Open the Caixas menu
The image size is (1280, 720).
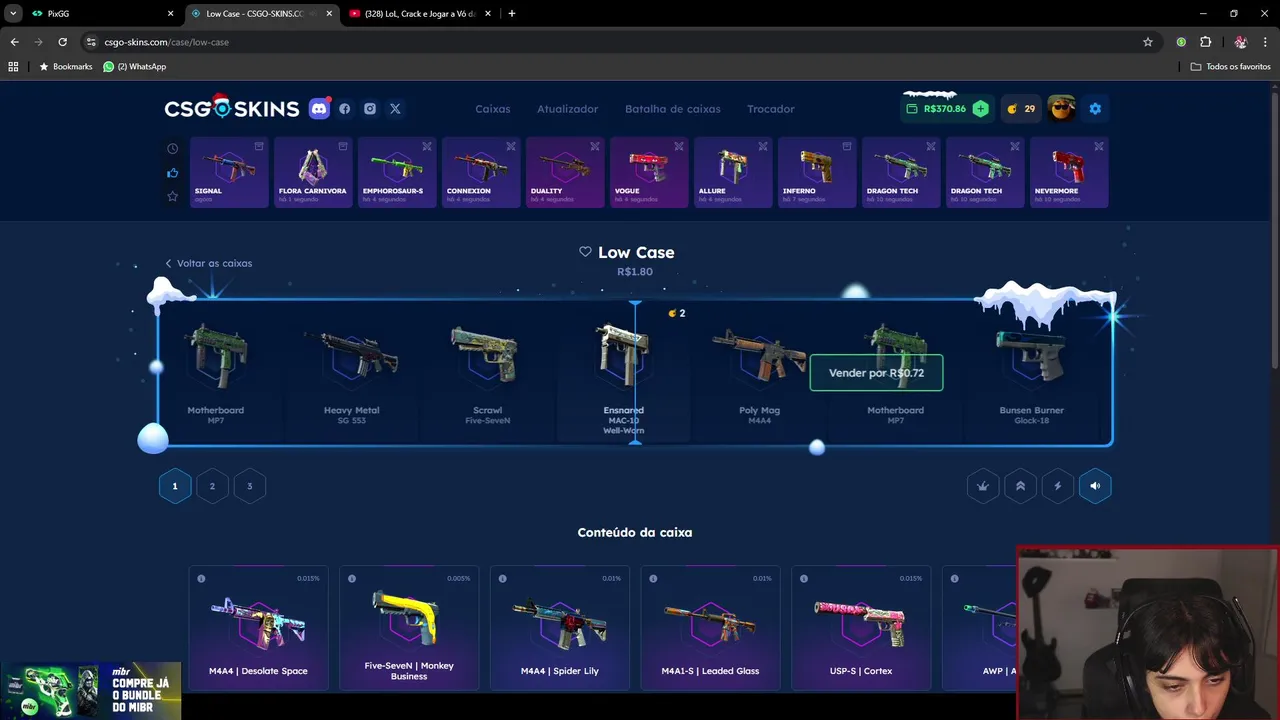coord(493,109)
